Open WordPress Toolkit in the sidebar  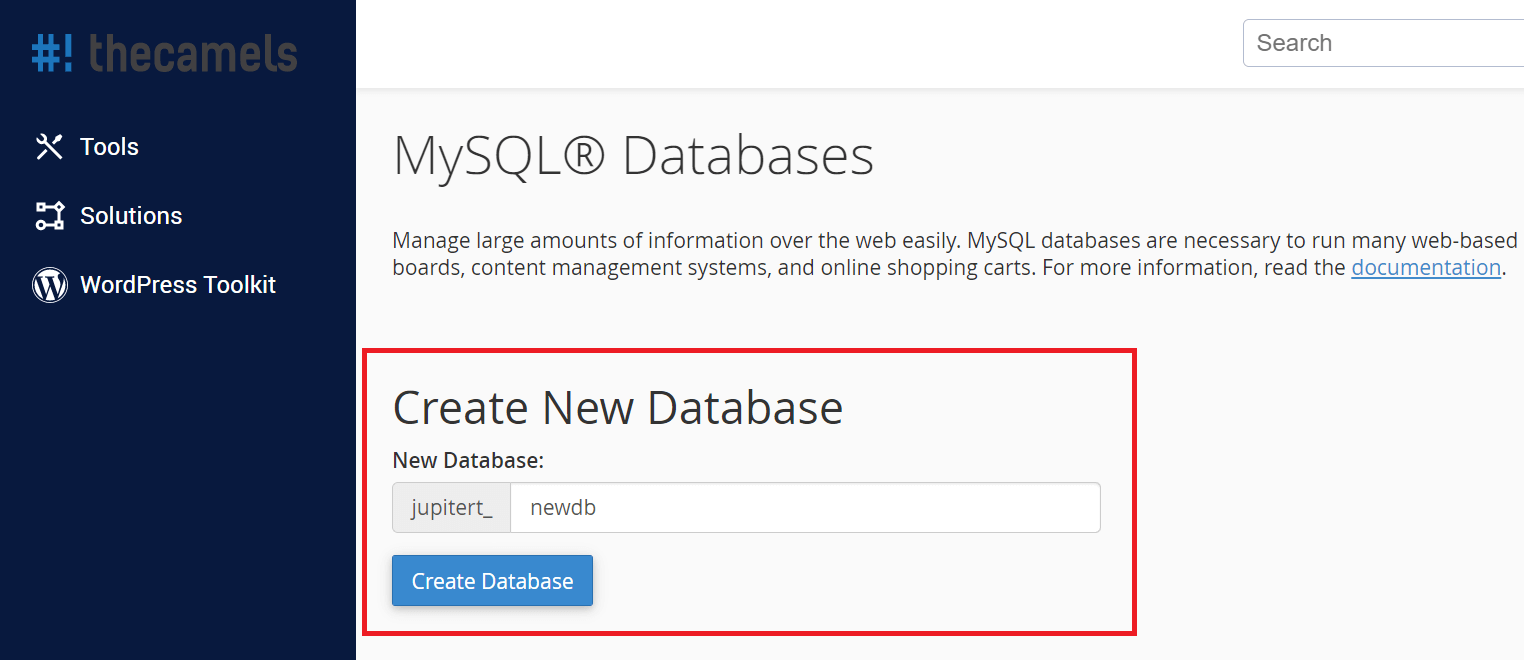178,285
